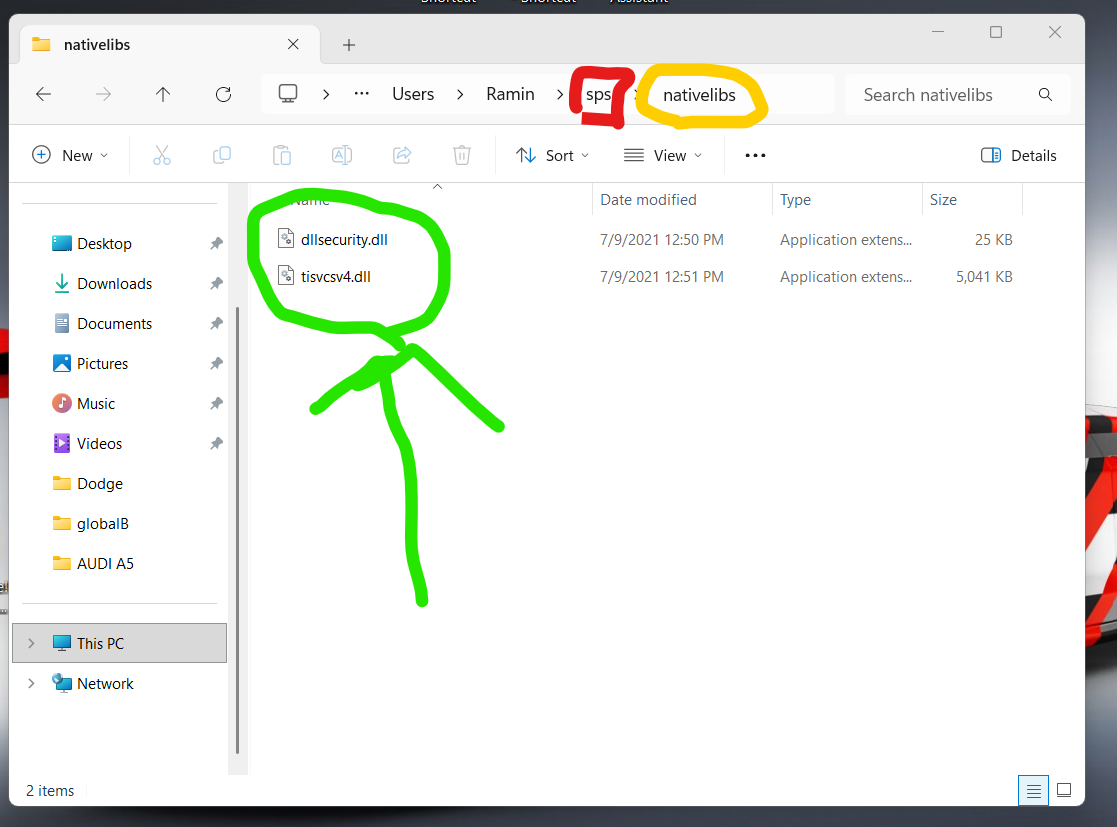
Task: Open the address bar ellipsis for hidden path
Action: pos(362,94)
